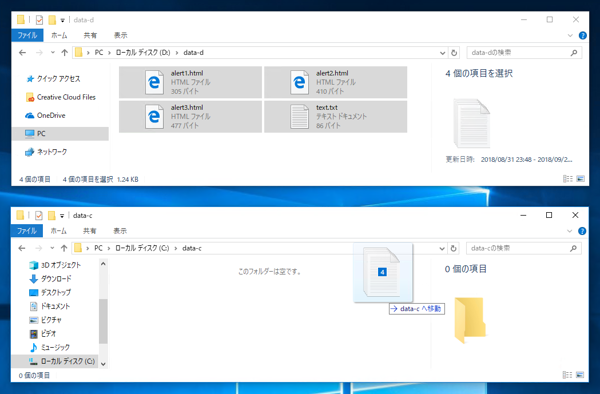Select ピクチャ in navigation pane
The image size is (600, 394).
pos(46,320)
